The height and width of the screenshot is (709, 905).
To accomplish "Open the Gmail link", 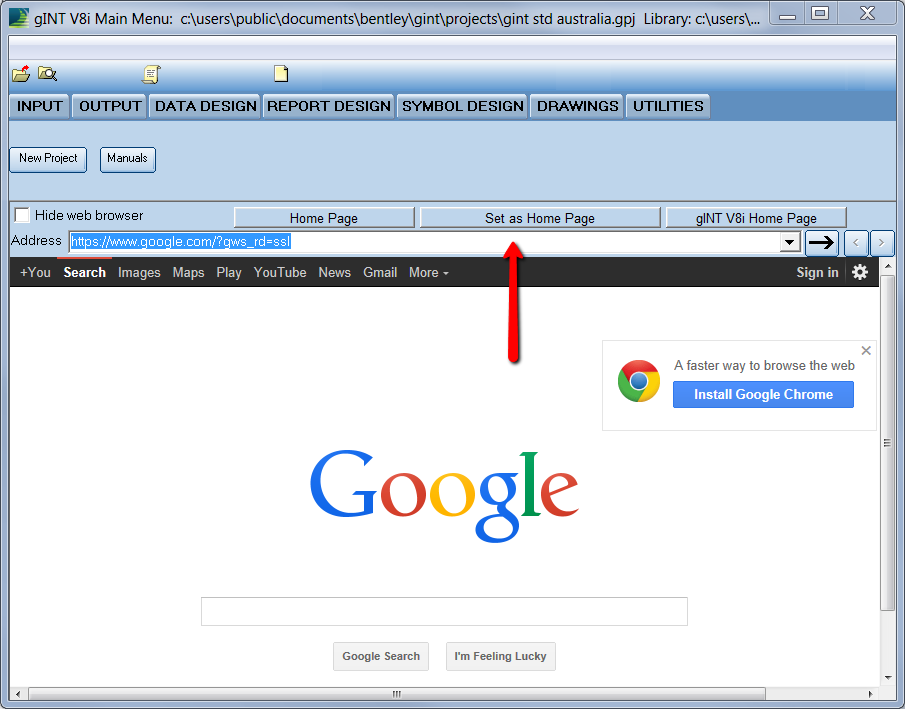I will [x=380, y=273].
